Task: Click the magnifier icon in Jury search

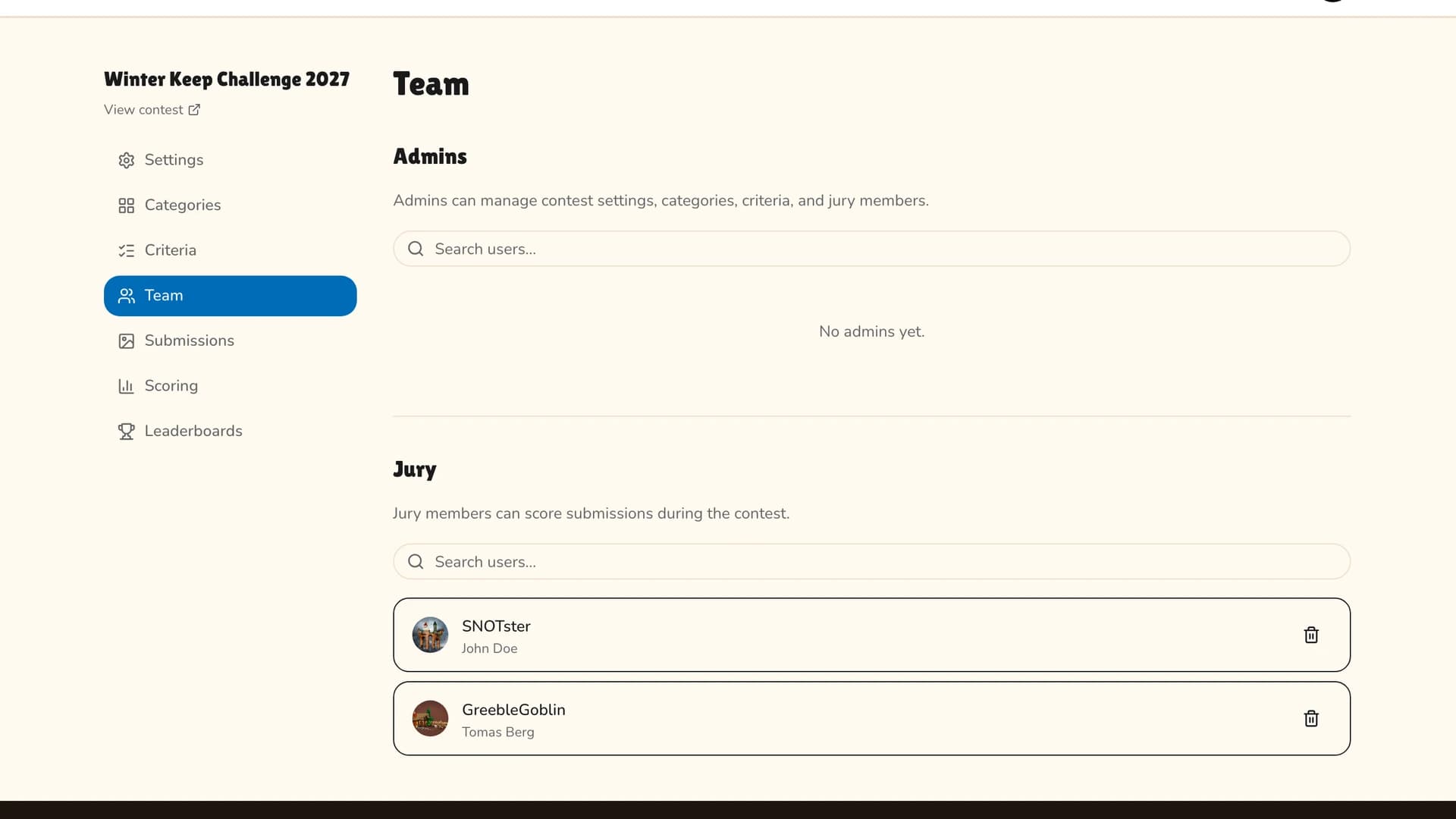Action: (x=416, y=562)
